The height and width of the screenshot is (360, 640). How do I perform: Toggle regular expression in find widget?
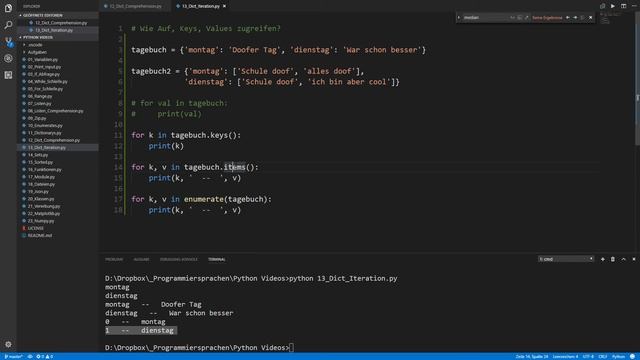pyautogui.click(x=526, y=18)
